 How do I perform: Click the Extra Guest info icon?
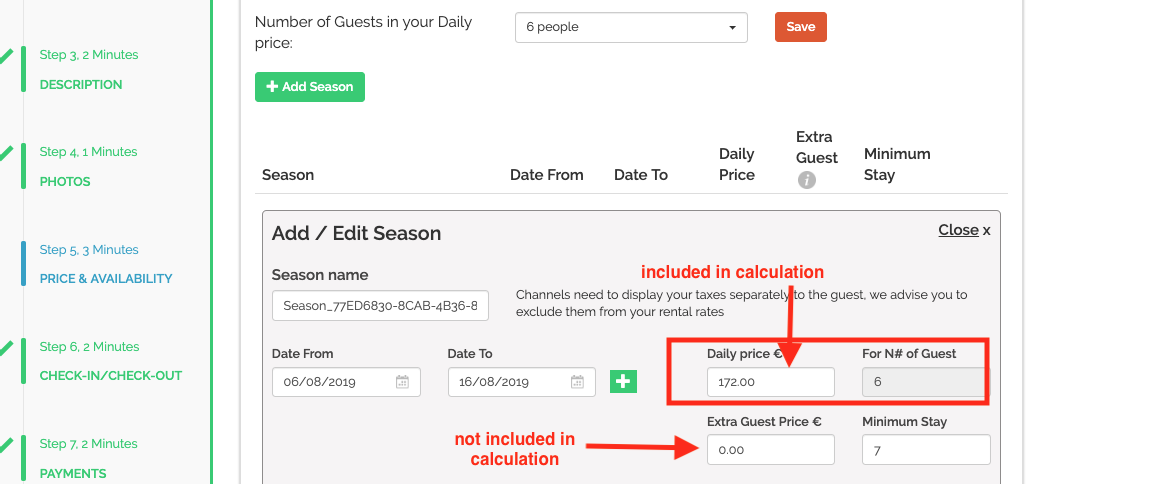[x=806, y=180]
